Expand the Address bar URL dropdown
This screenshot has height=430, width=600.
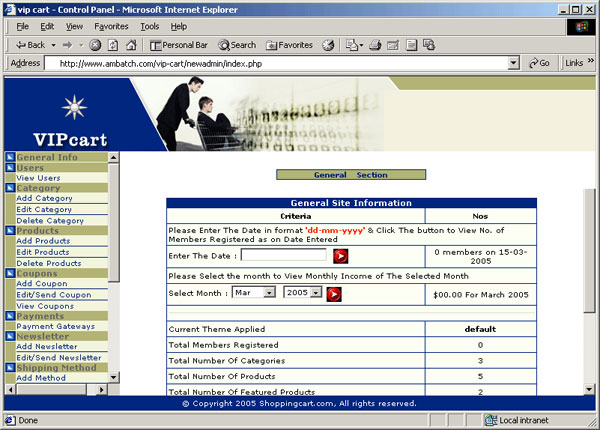pos(513,63)
